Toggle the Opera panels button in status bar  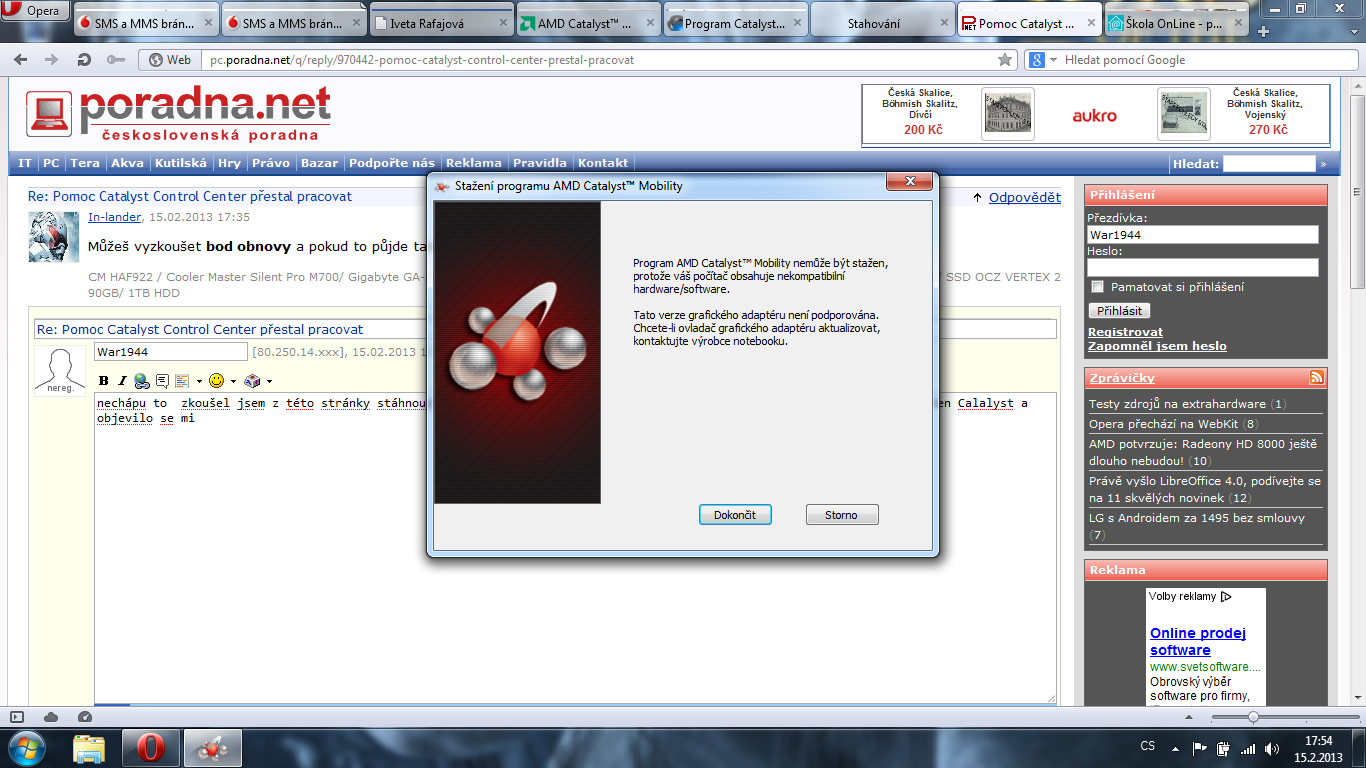[17, 717]
